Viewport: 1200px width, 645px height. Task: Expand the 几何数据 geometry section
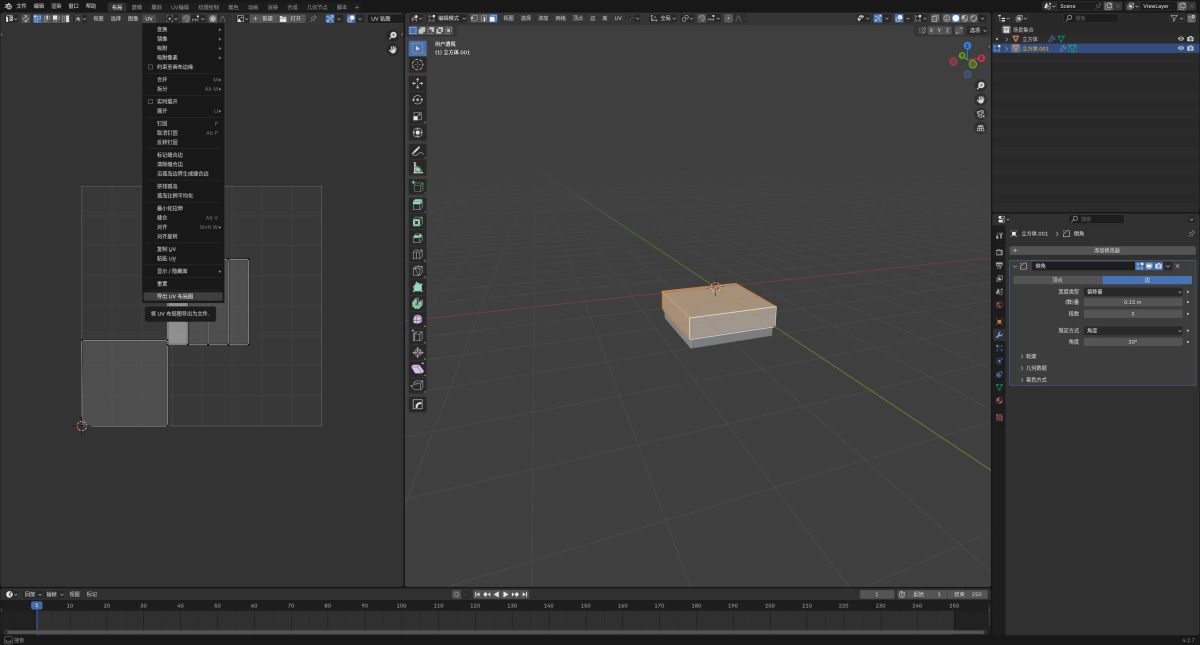click(1037, 368)
